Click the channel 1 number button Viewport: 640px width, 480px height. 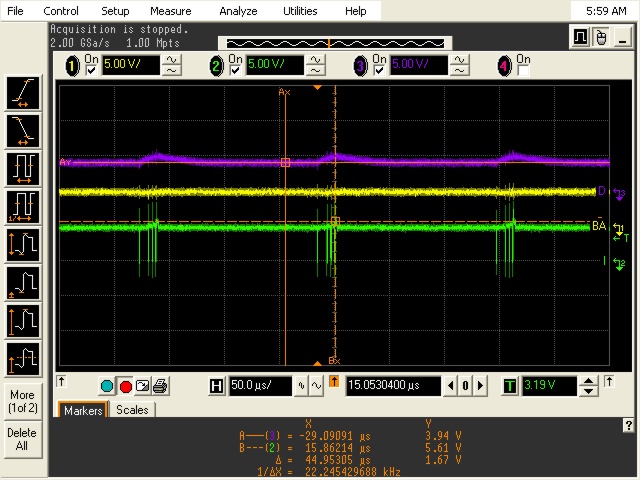coord(73,66)
